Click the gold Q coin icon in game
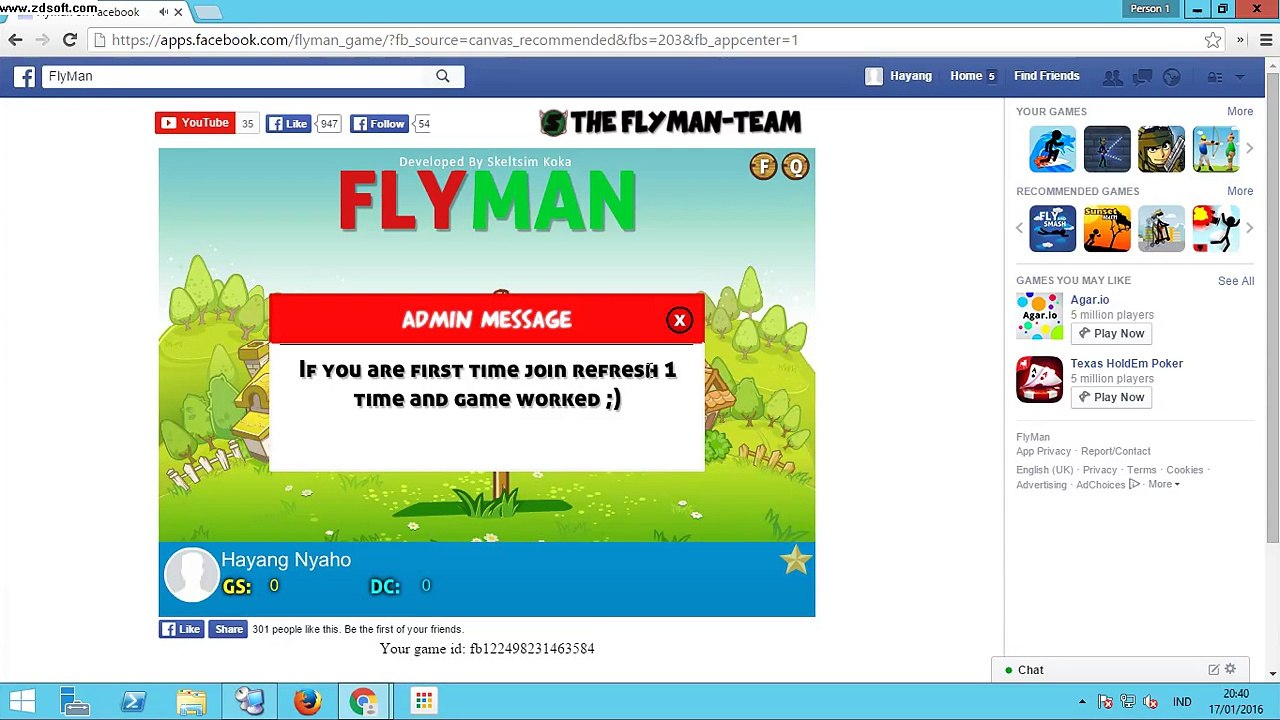Screen dimensions: 1280x720 coord(796,167)
